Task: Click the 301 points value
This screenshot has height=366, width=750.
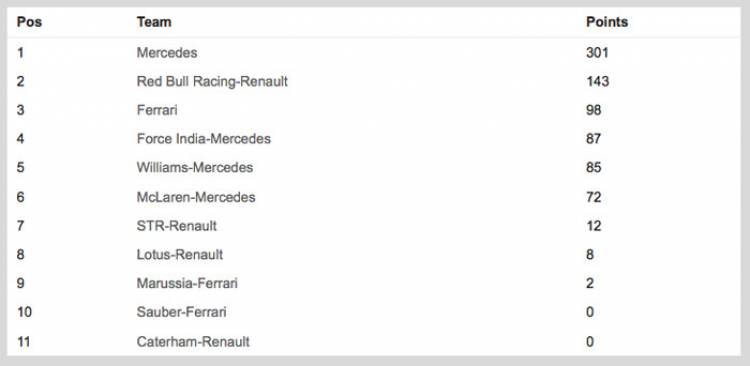Action: (x=597, y=52)
